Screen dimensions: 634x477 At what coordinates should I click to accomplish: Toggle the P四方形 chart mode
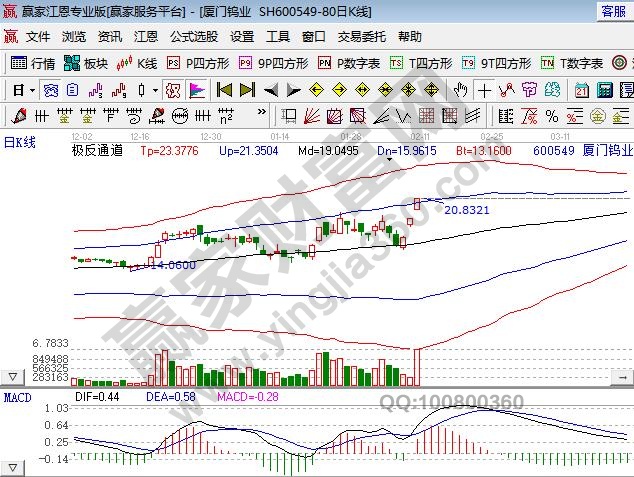pyautogui.click(x=195, y=63)
